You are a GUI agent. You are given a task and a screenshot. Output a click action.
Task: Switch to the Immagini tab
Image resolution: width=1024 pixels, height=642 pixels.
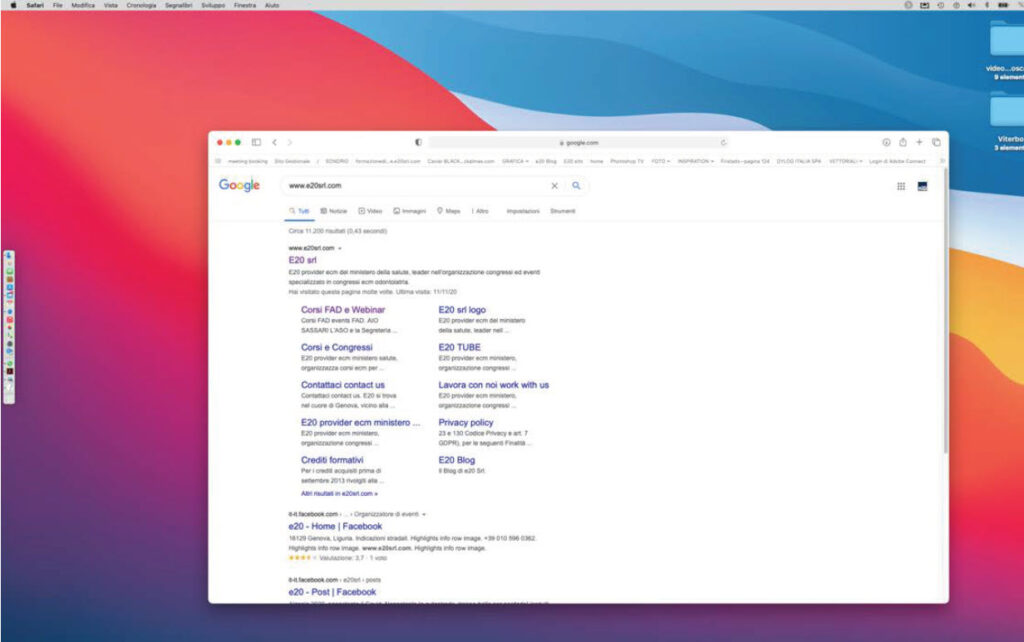[x=409, y=211]
